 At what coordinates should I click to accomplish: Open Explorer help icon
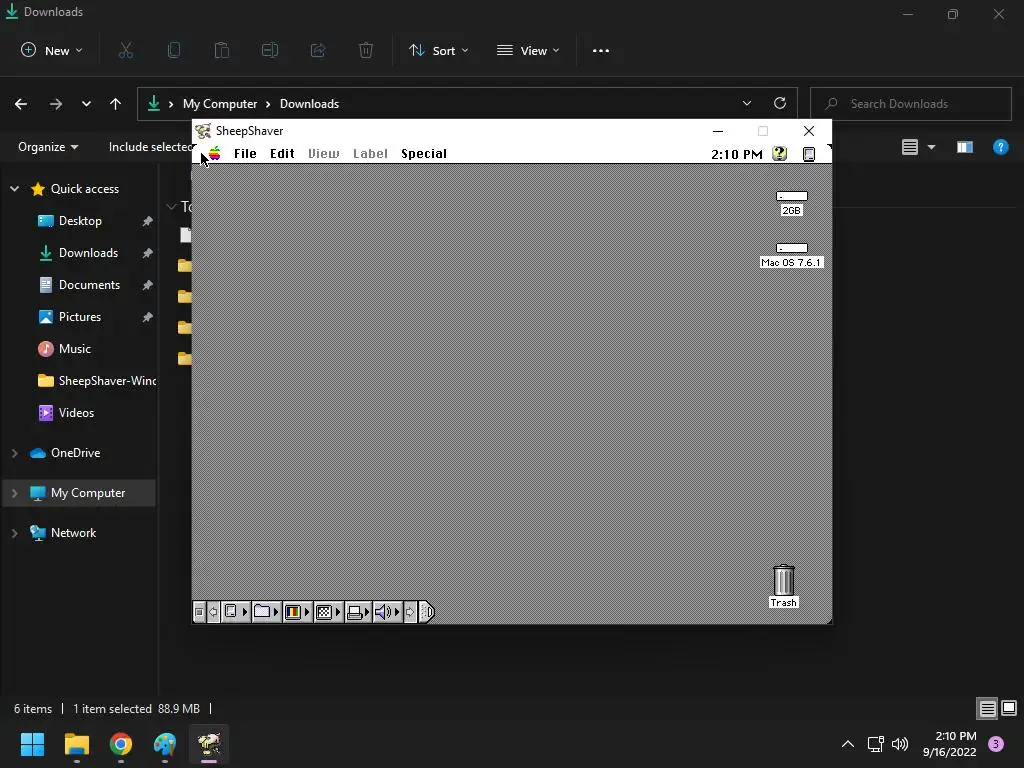click(1000, 147)
